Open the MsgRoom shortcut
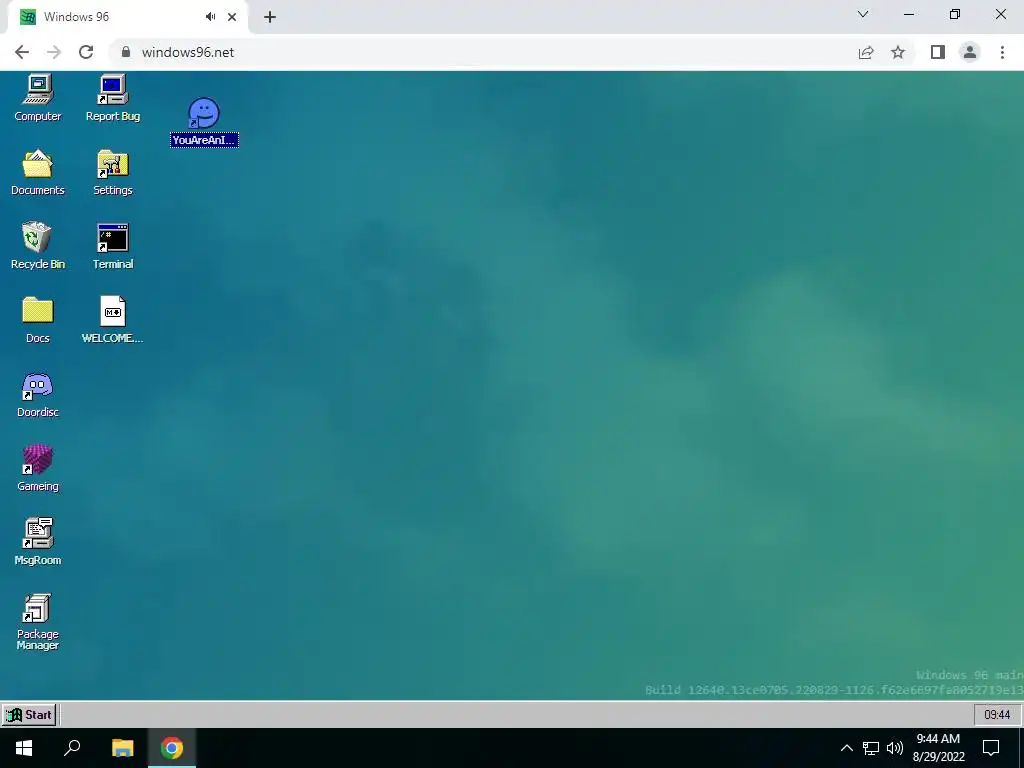The image size is (1024, 768). tap(37, 542)
